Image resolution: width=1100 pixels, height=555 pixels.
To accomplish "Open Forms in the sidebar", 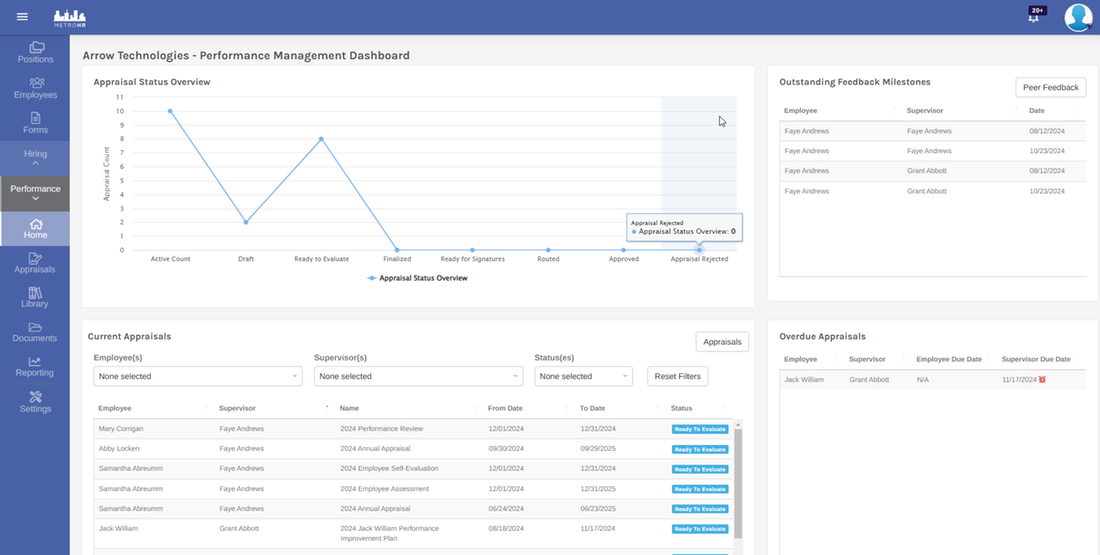I will point(35,123).
